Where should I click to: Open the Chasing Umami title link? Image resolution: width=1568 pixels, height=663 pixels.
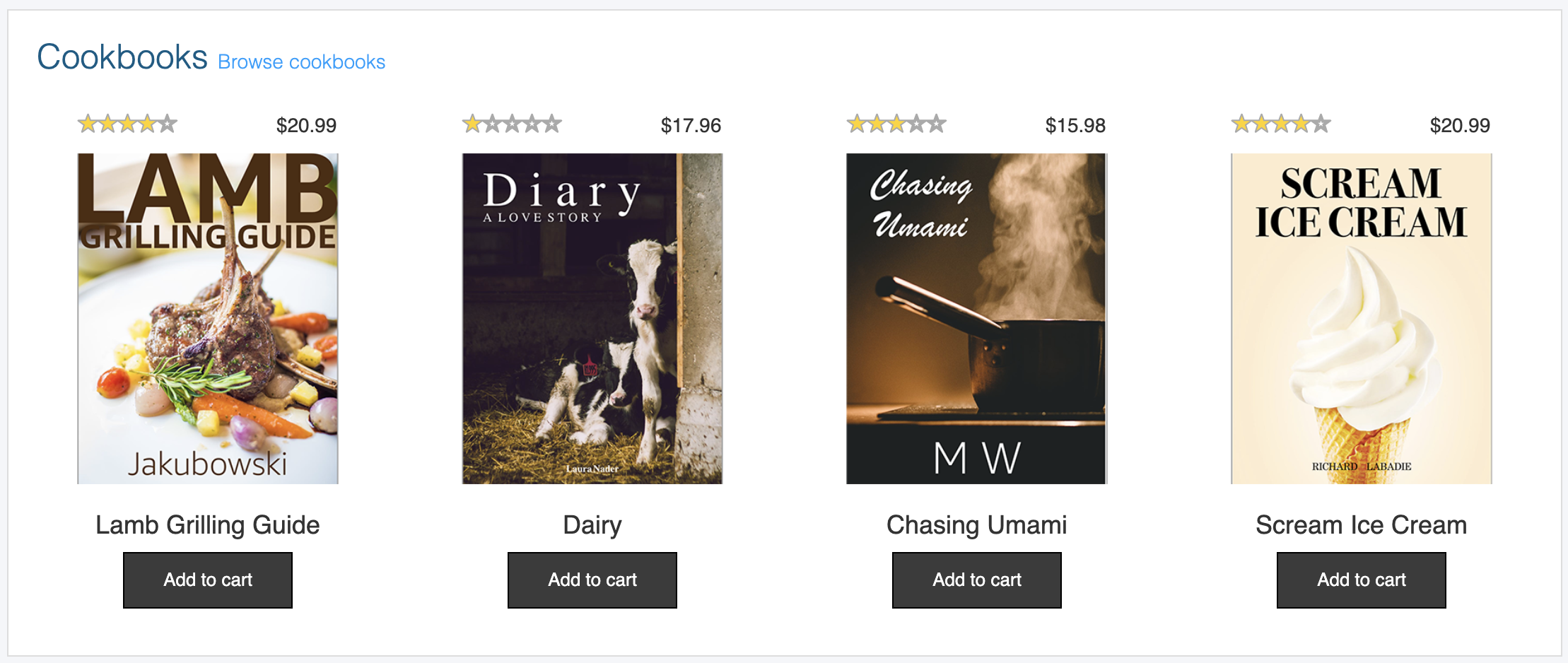pyautogui.click(x=977, y=525)
